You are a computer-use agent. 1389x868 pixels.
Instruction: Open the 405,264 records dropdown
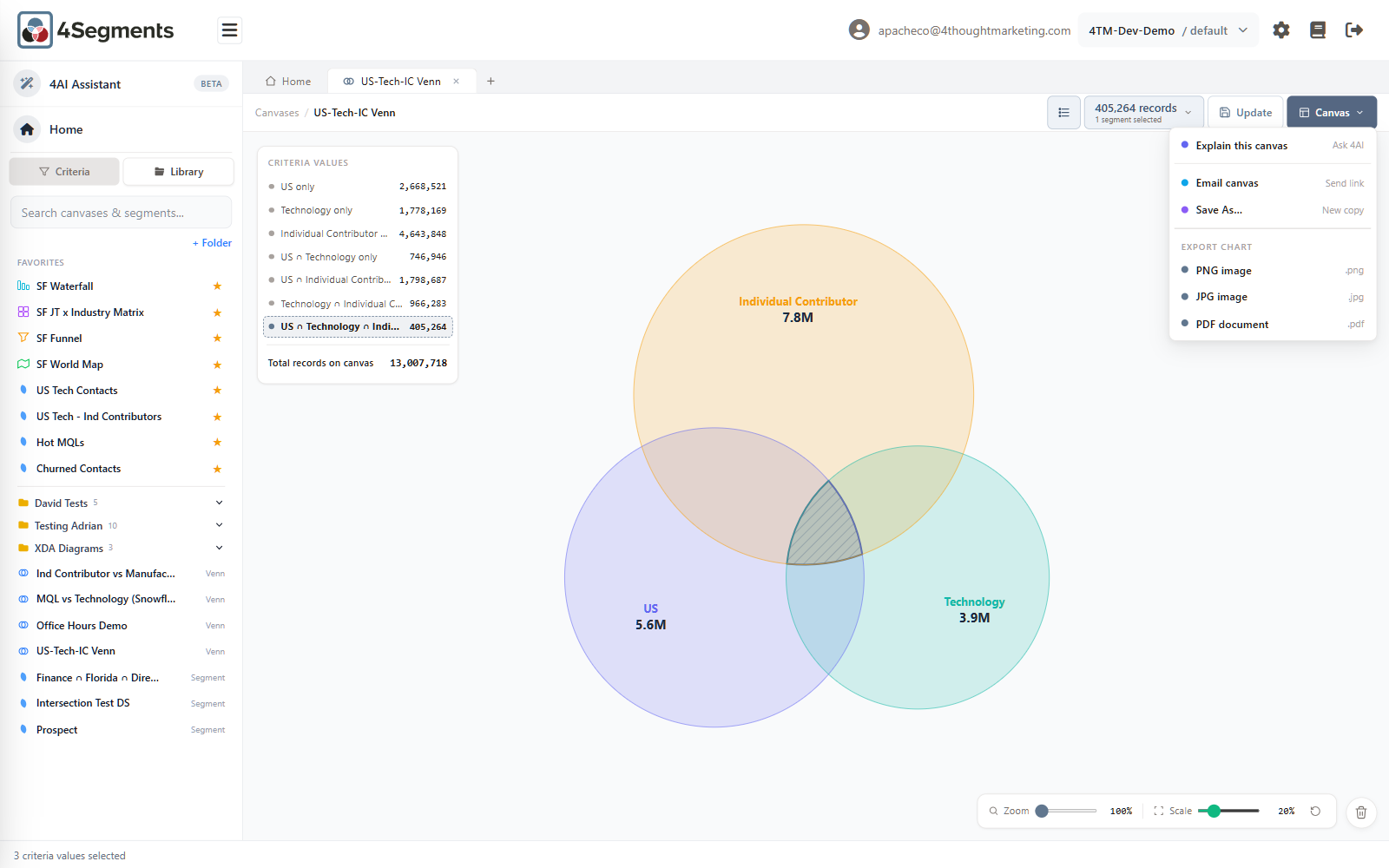[x=1143, y=113]
